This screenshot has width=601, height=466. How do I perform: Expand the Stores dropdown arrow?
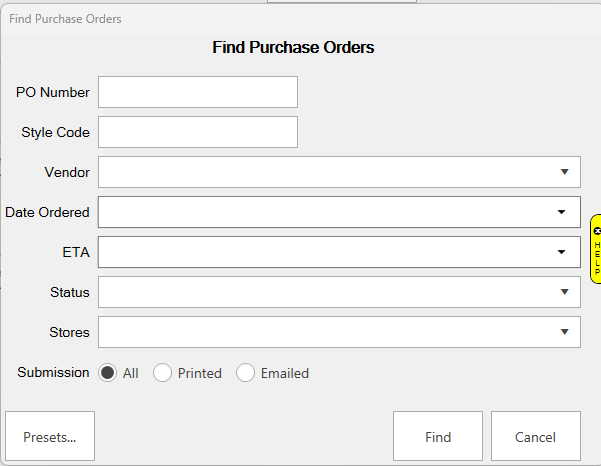pos(564,332)
